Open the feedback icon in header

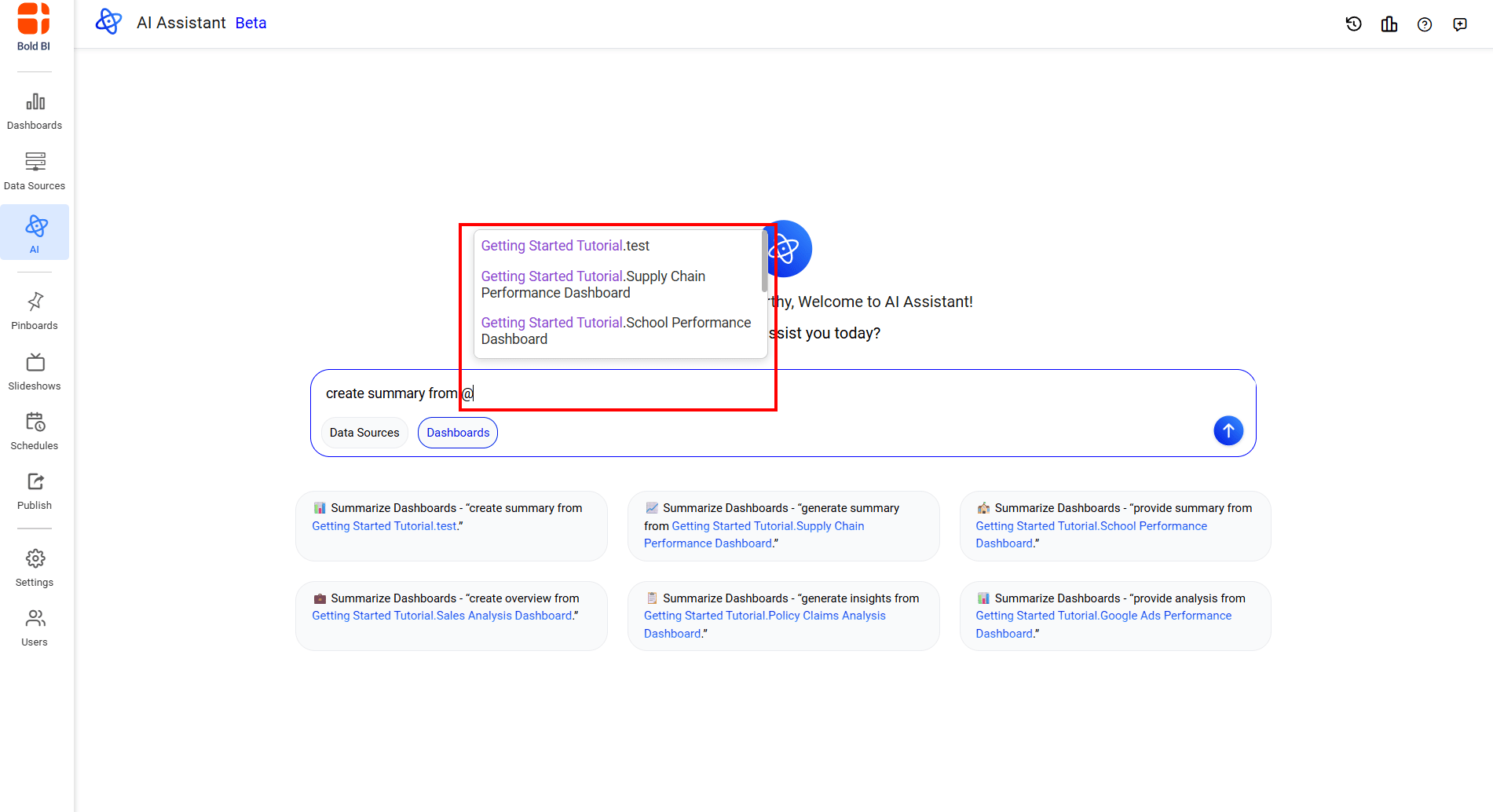[x=1459, y=24]
